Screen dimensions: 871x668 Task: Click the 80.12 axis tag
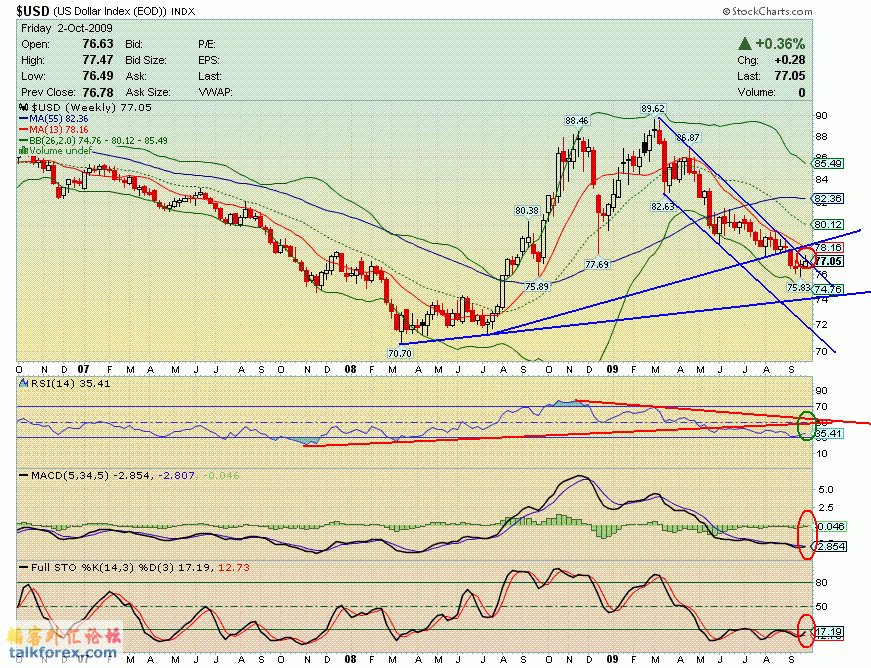tap(828, 224)
